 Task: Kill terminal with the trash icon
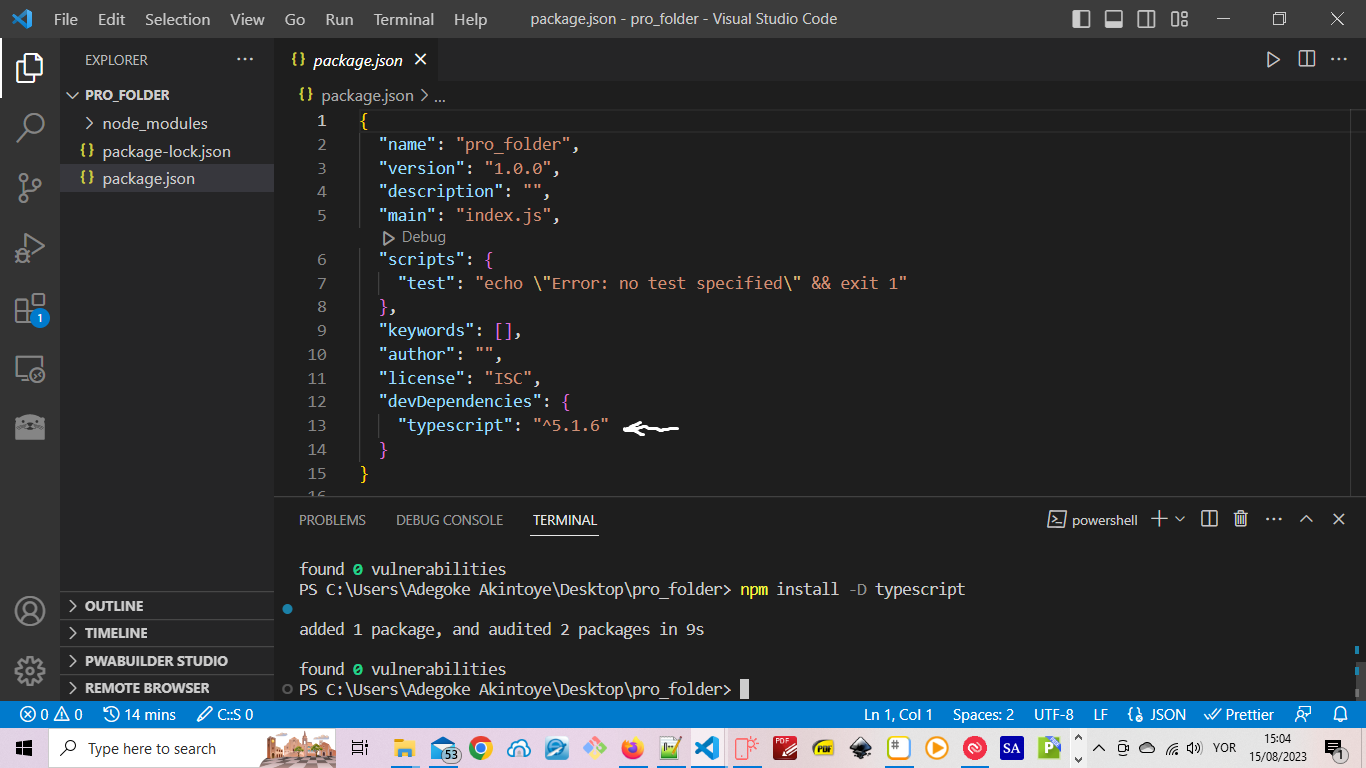click(x=1241, y=519)
